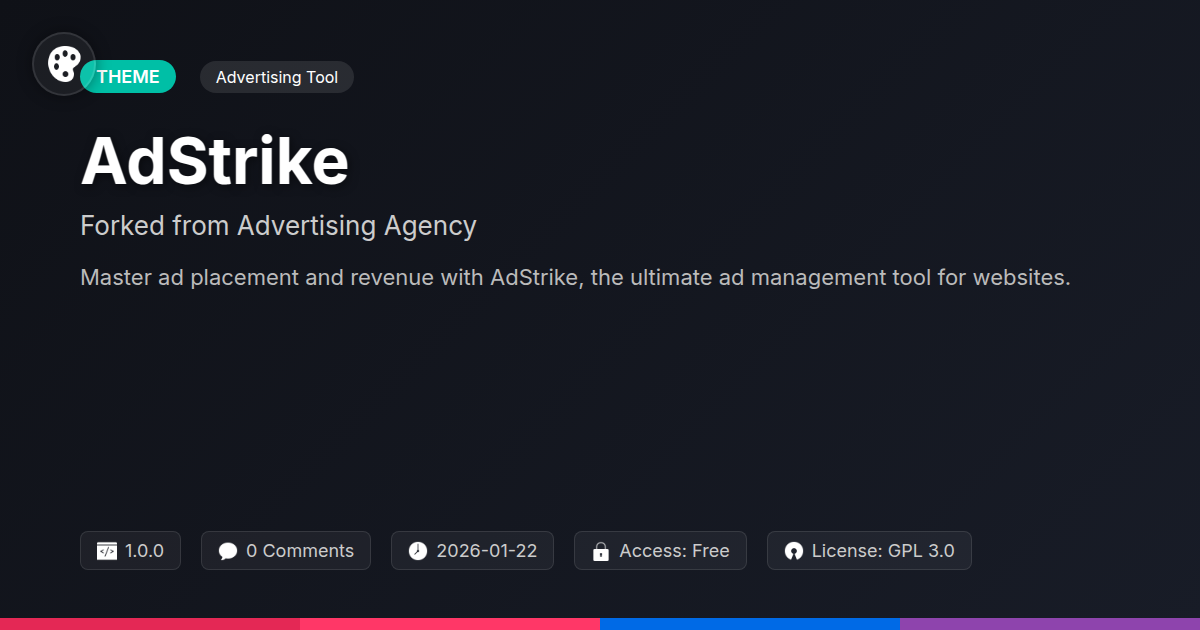Click the AdStrike title heading
Screen dimensions: 1200x630
coord(215,160)
